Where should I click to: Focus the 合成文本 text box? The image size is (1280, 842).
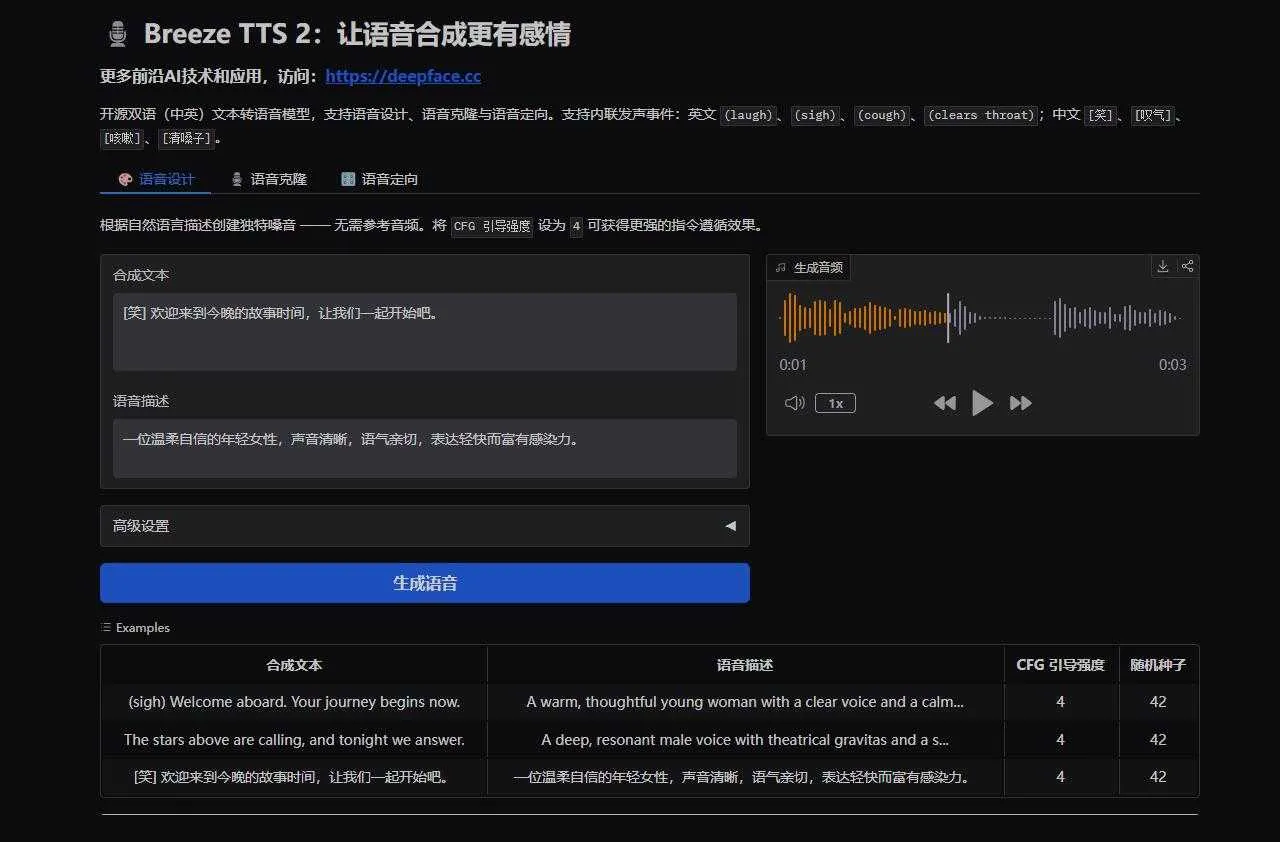tap(425, 332)
